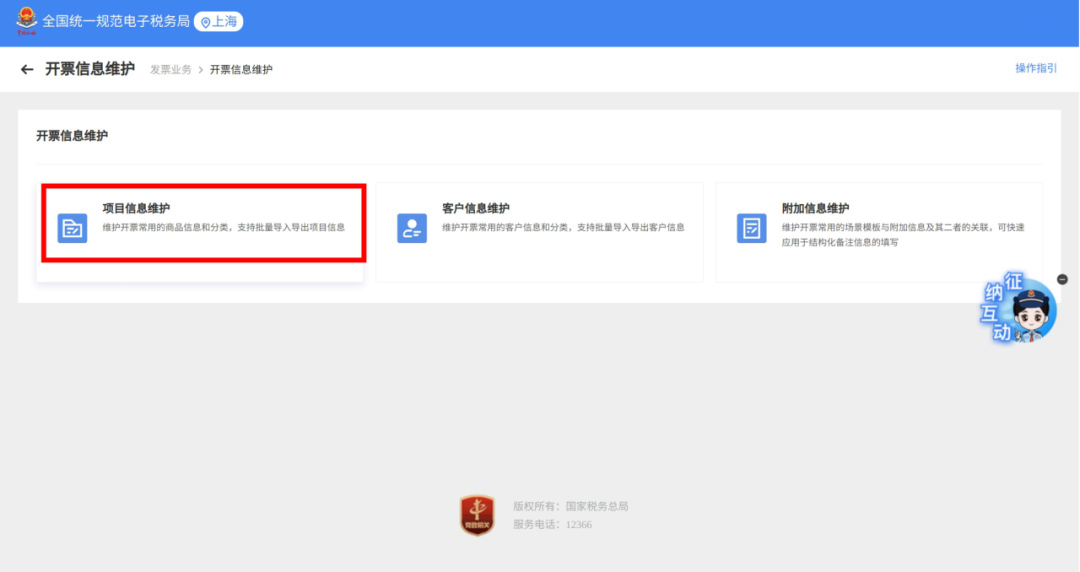Image resolution: width=1080 pixels, height=572 pixels.
Task: Click 客户信息维护 description text
Action: coord(563,227)
